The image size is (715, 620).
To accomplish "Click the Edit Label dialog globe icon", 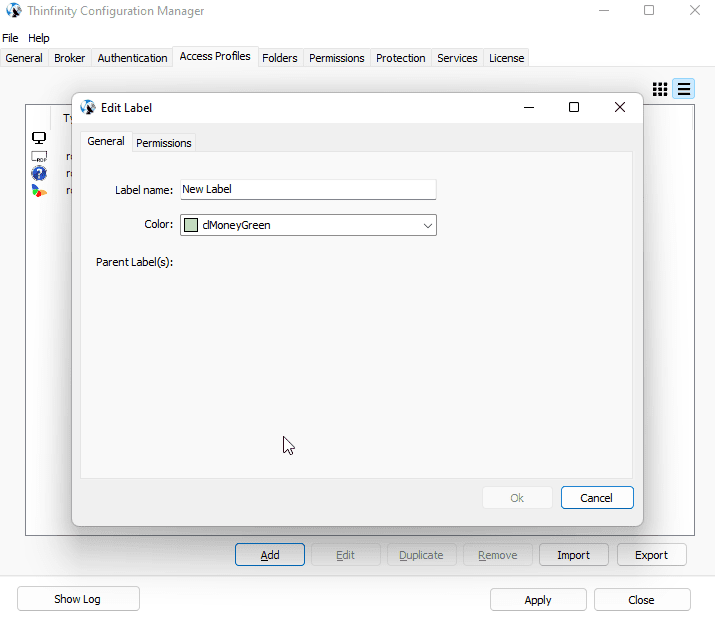I will click(88, 108).
